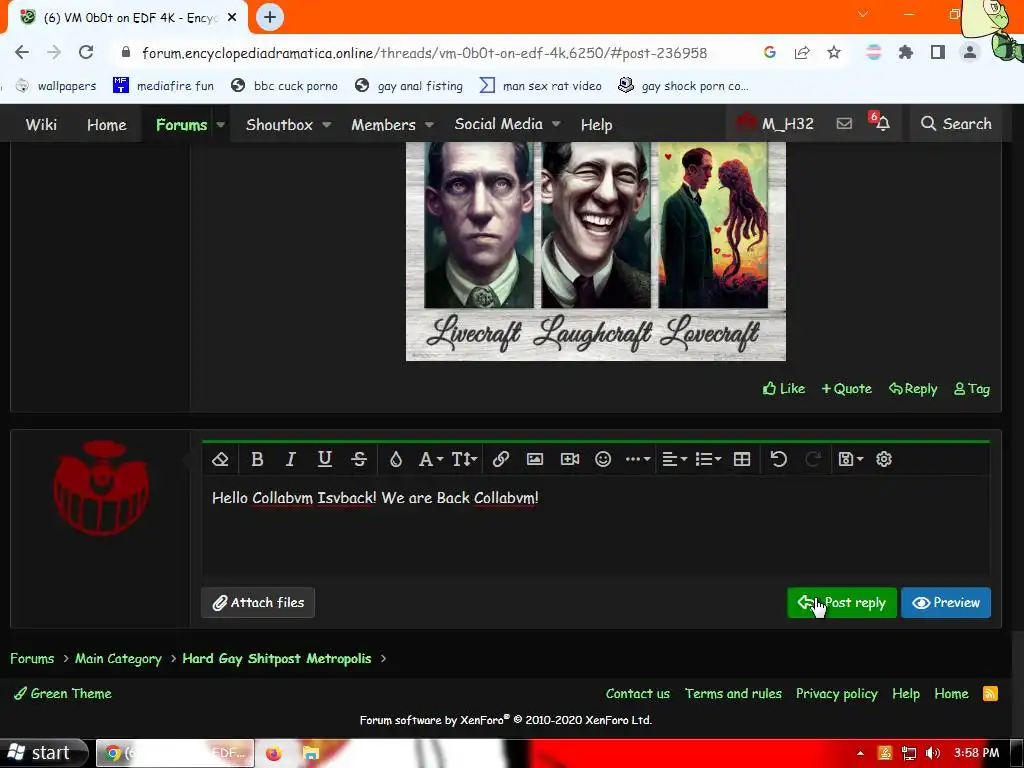
Task: Click the Windows start button
Action: (43, 753)
